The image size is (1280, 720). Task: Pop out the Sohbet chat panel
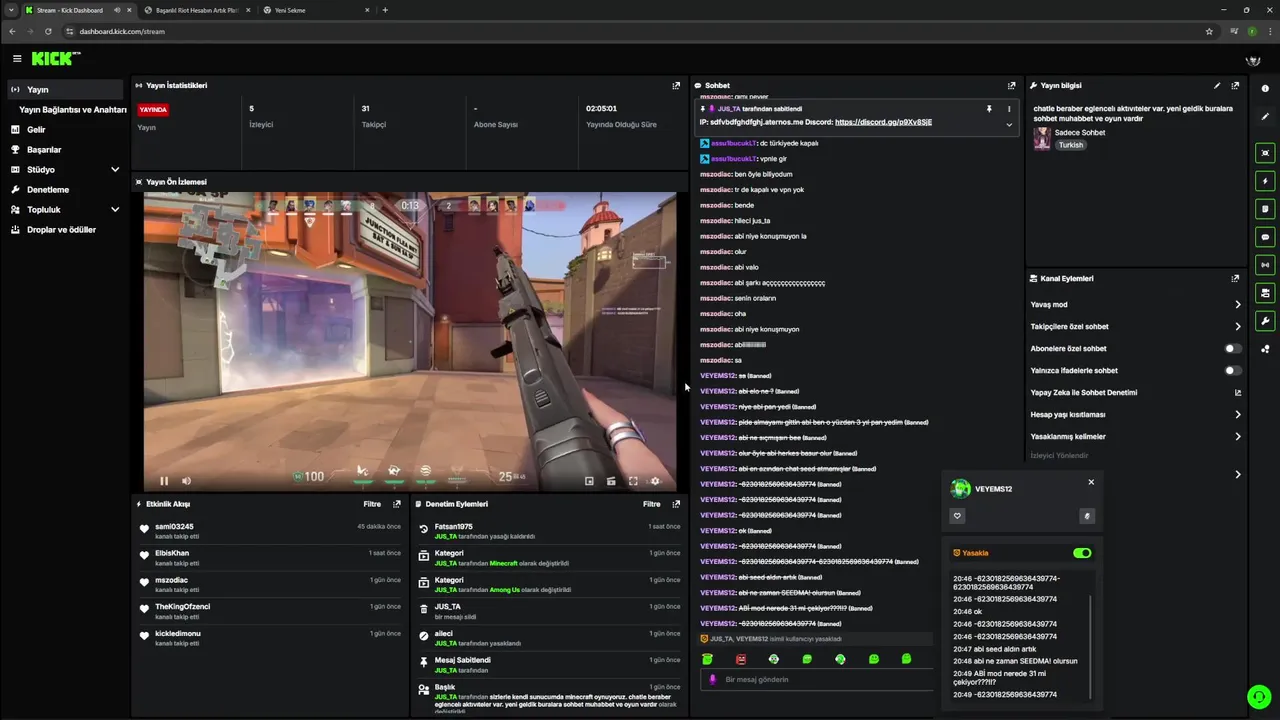[x=1011, y=85]
